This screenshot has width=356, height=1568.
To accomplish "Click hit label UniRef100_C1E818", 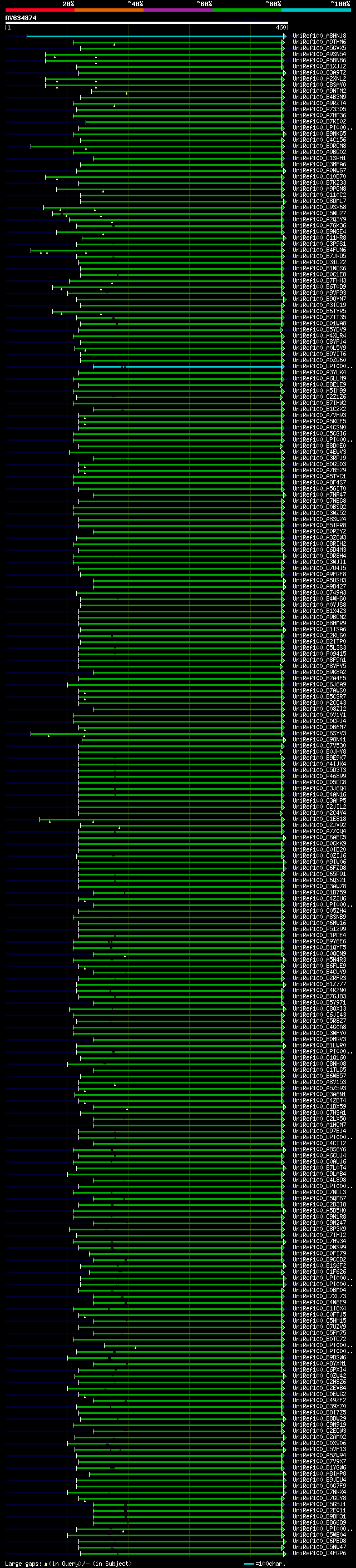I will 319,819.
